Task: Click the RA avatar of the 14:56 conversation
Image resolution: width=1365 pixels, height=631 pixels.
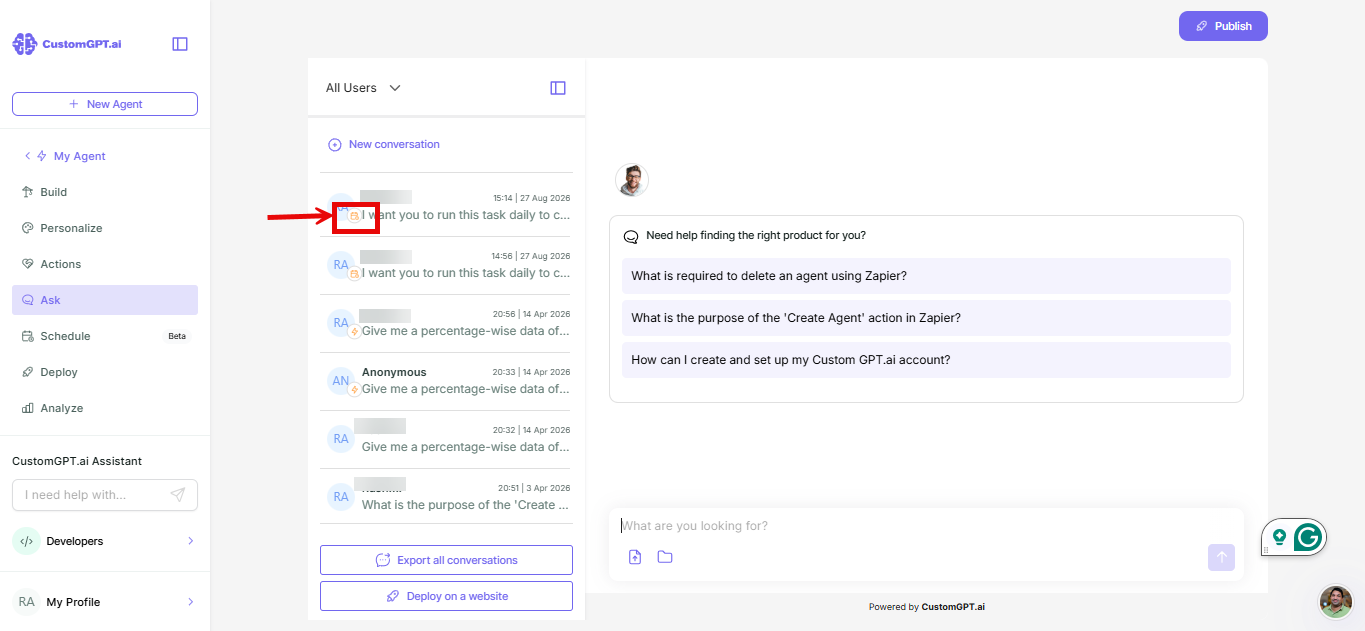Action: click(x=341, y=264)
